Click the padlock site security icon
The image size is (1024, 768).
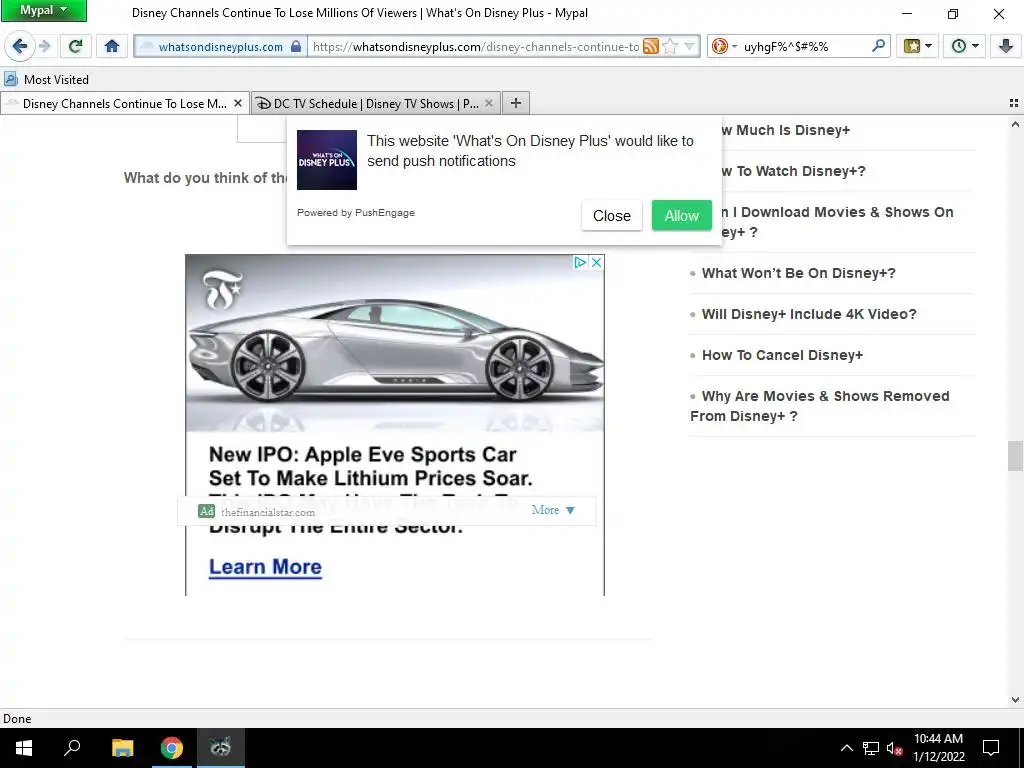[x=296, y=46]
